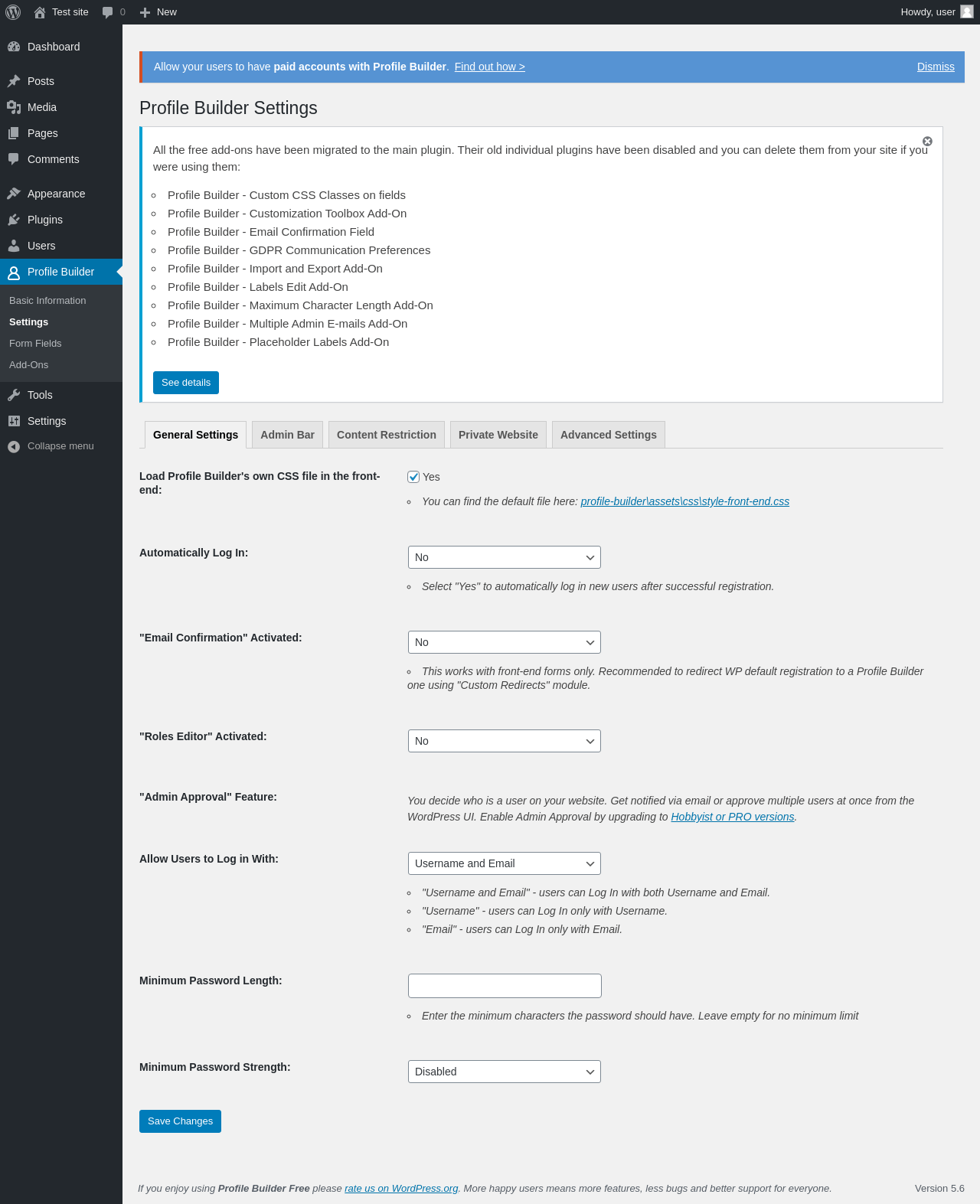Click the WordPress logo icon
Screen dimensions: 980x1204
[x=13, y=12]
